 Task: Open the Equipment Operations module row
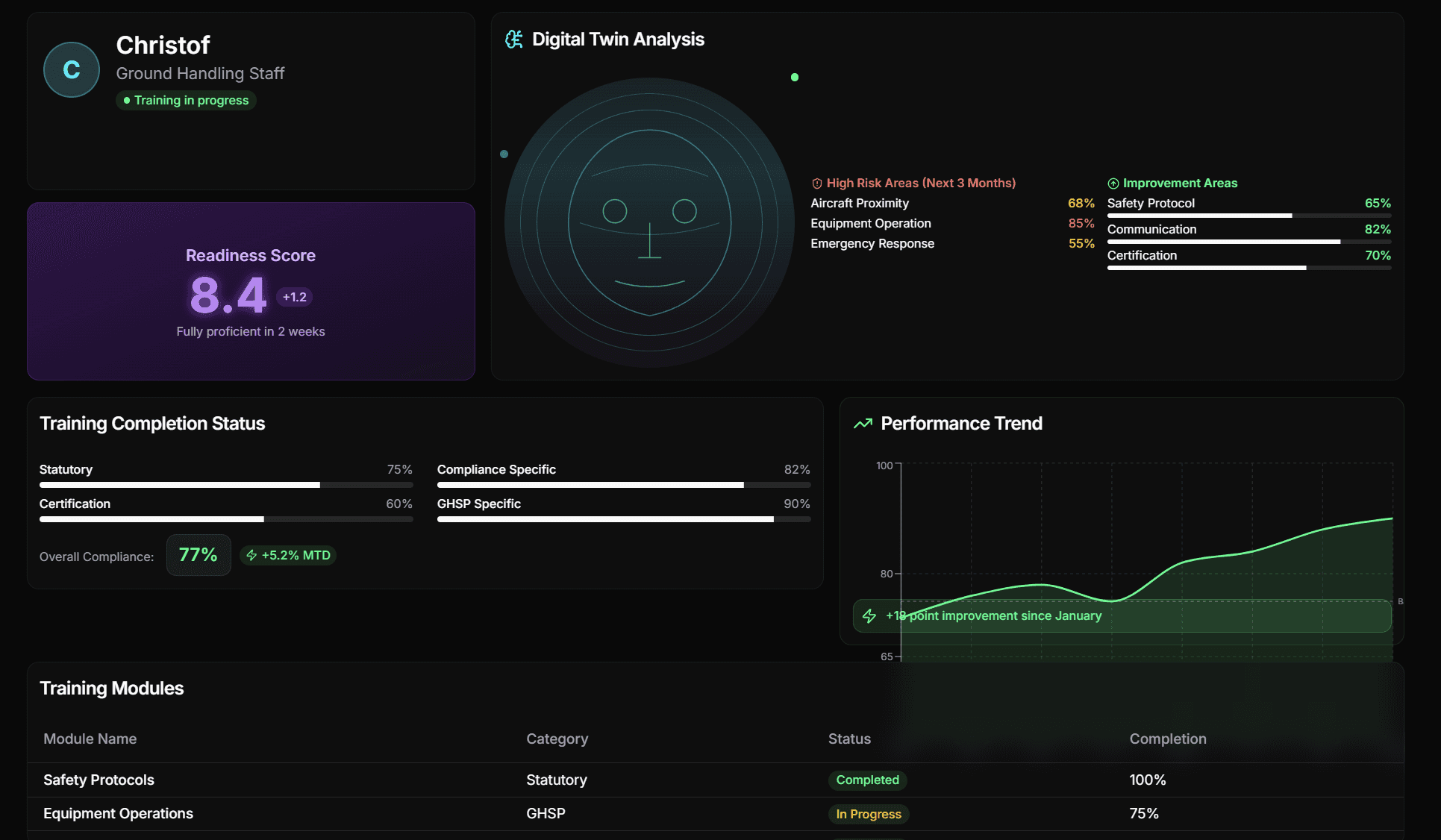tap(118, 814)
